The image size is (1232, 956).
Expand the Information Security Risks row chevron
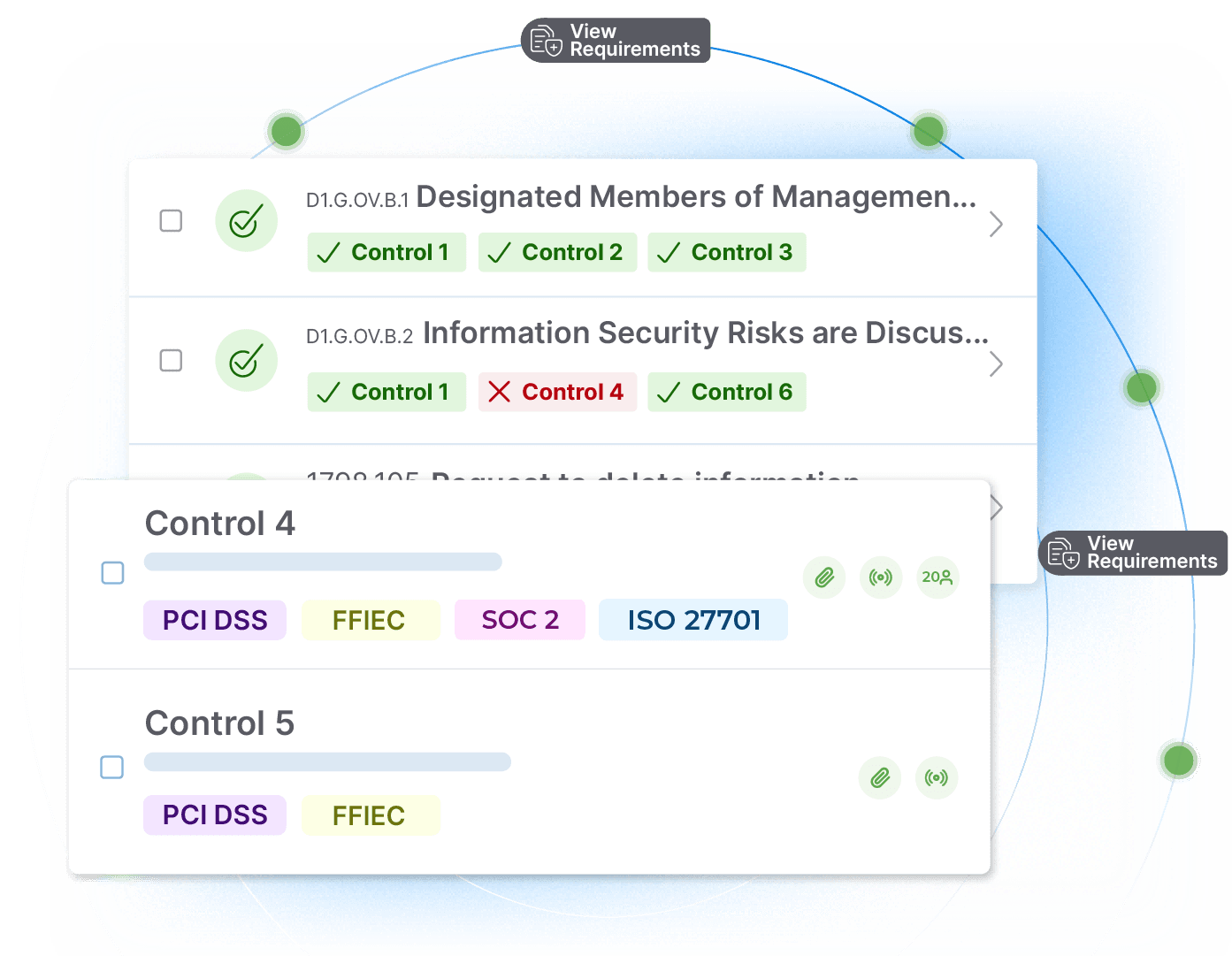(996, 364)
